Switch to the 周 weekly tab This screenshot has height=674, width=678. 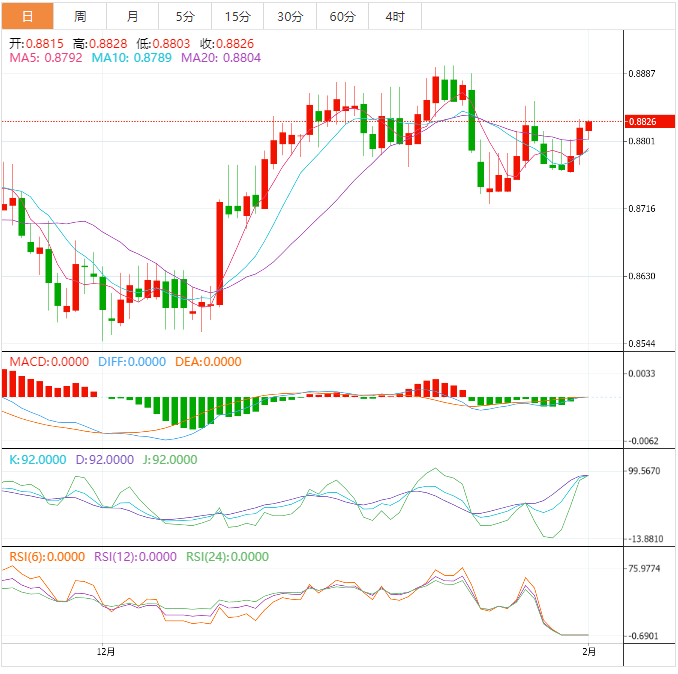coord(80,16)
